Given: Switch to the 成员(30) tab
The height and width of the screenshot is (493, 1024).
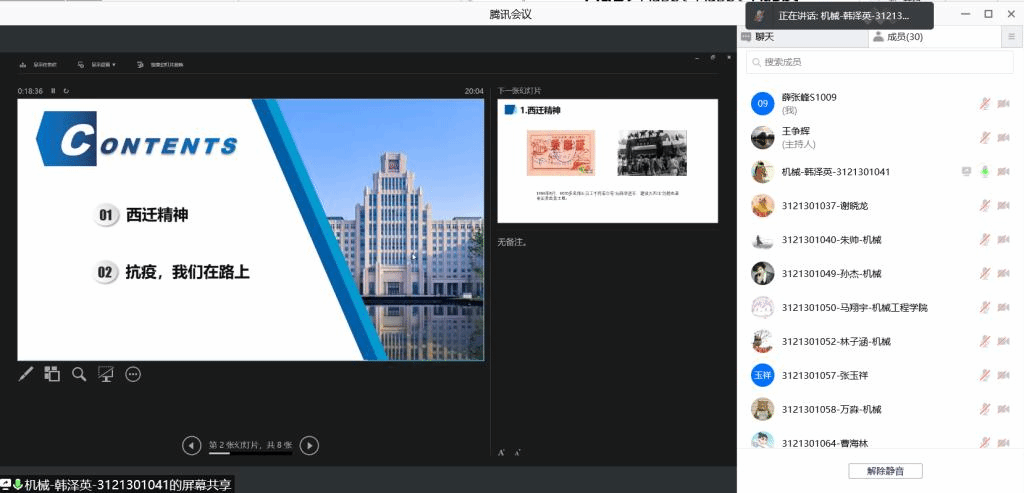Looking at the screenshot, I should click(897, 37).
